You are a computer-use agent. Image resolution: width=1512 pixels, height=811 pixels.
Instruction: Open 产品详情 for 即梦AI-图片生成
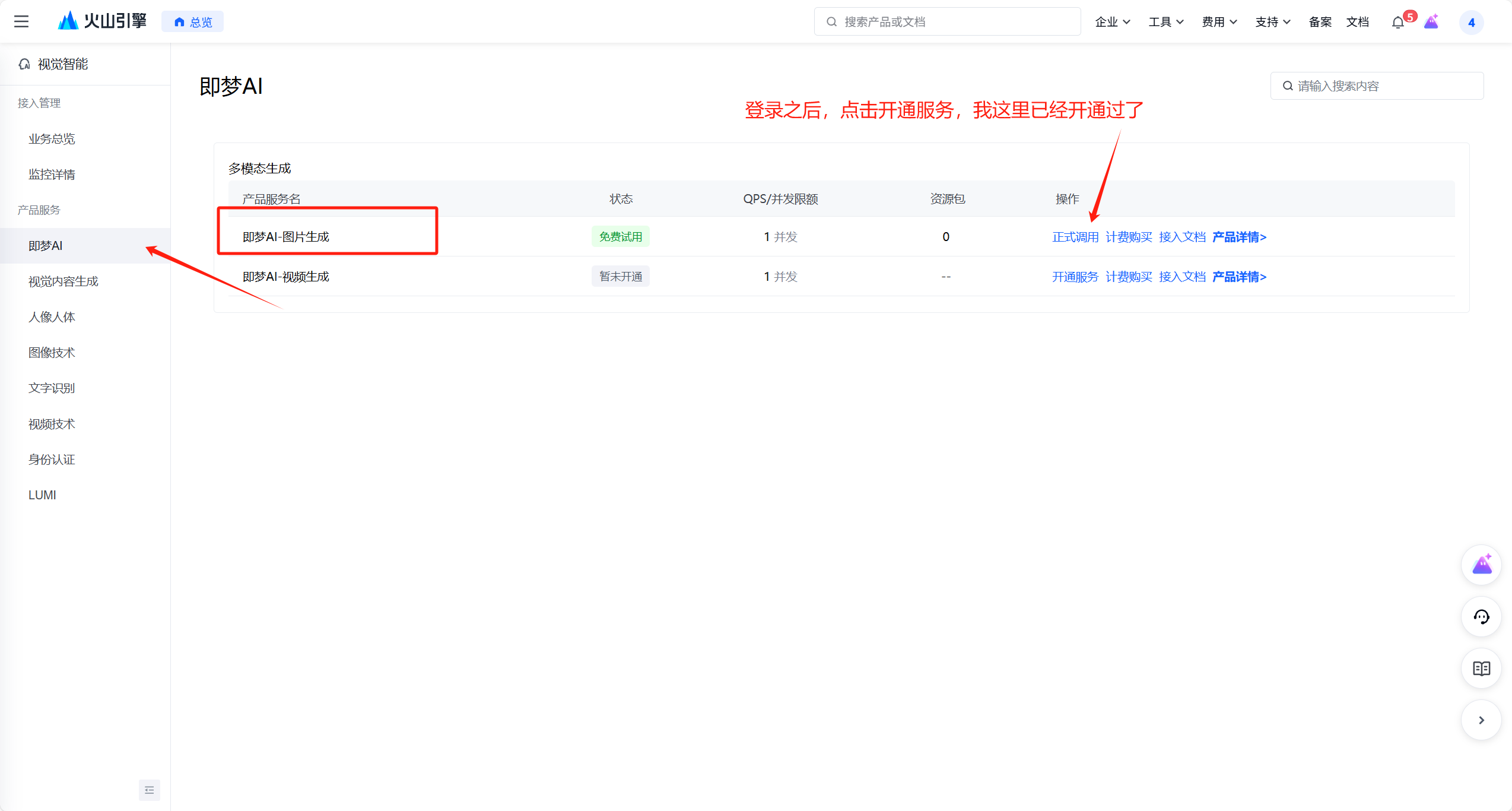1239,237
